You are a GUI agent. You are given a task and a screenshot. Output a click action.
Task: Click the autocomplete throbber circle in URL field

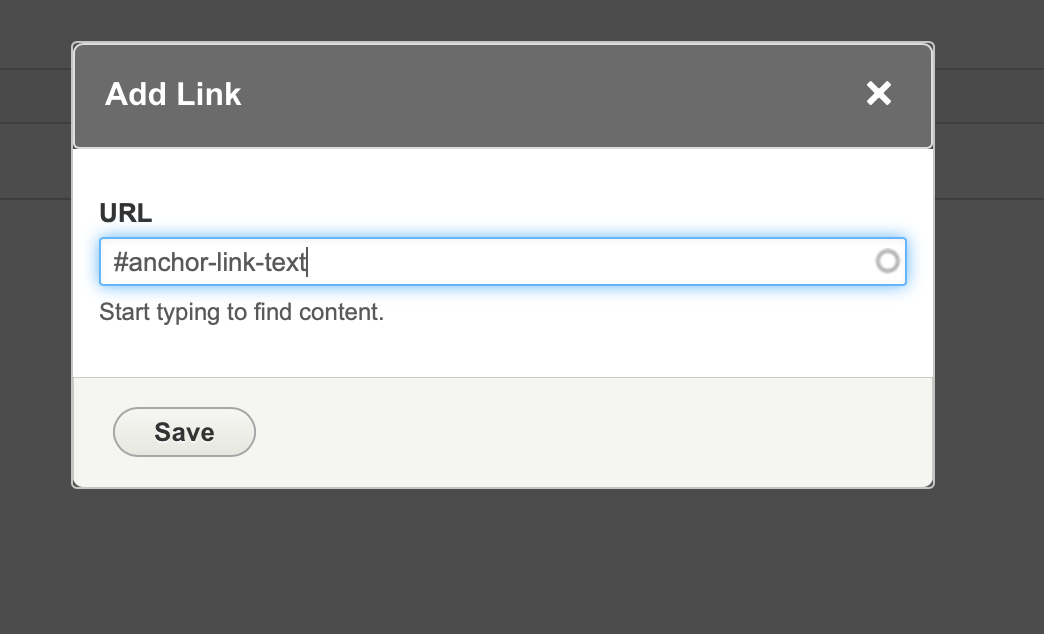click(x=887, y=262)
